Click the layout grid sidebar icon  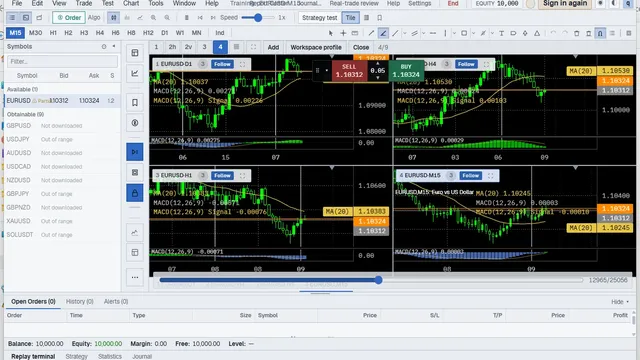click(x=135, y=53)
